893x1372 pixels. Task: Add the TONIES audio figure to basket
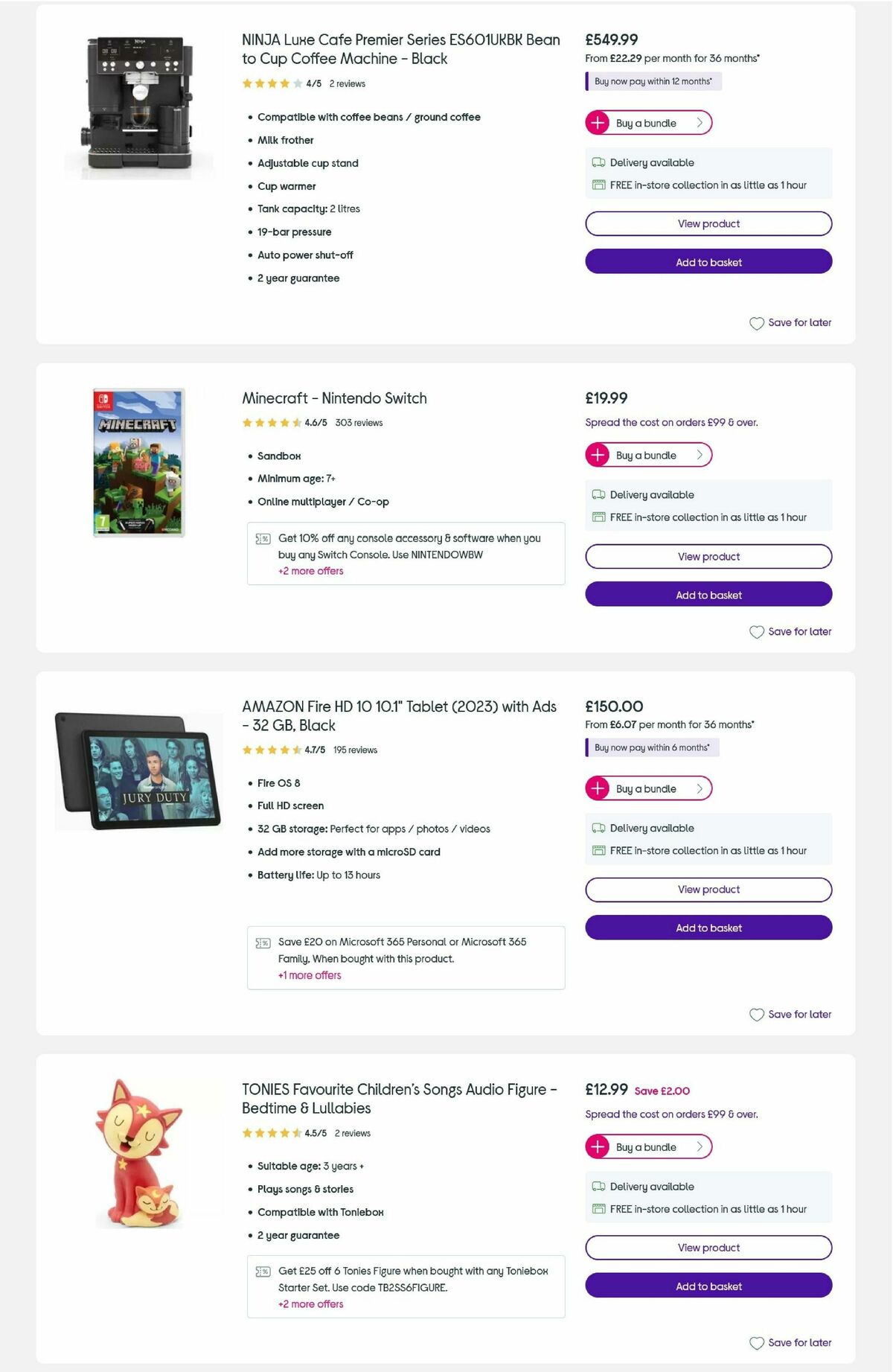[708, 1286]
